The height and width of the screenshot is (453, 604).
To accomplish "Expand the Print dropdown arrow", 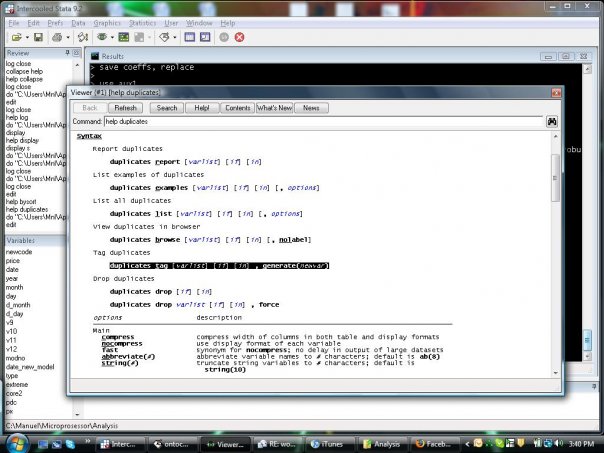I will click(68, 37).
